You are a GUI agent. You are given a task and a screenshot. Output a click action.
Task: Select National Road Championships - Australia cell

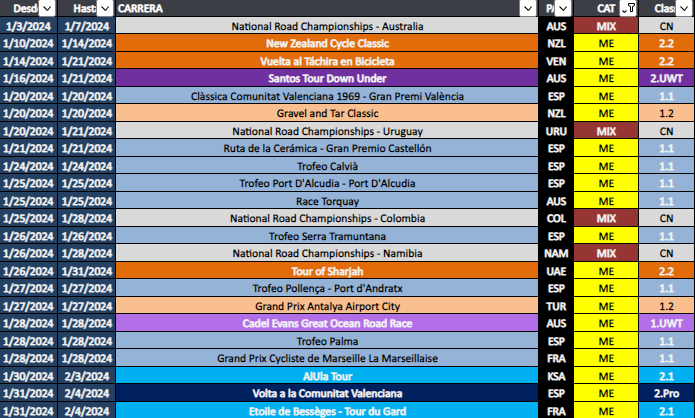click(327, 26)
